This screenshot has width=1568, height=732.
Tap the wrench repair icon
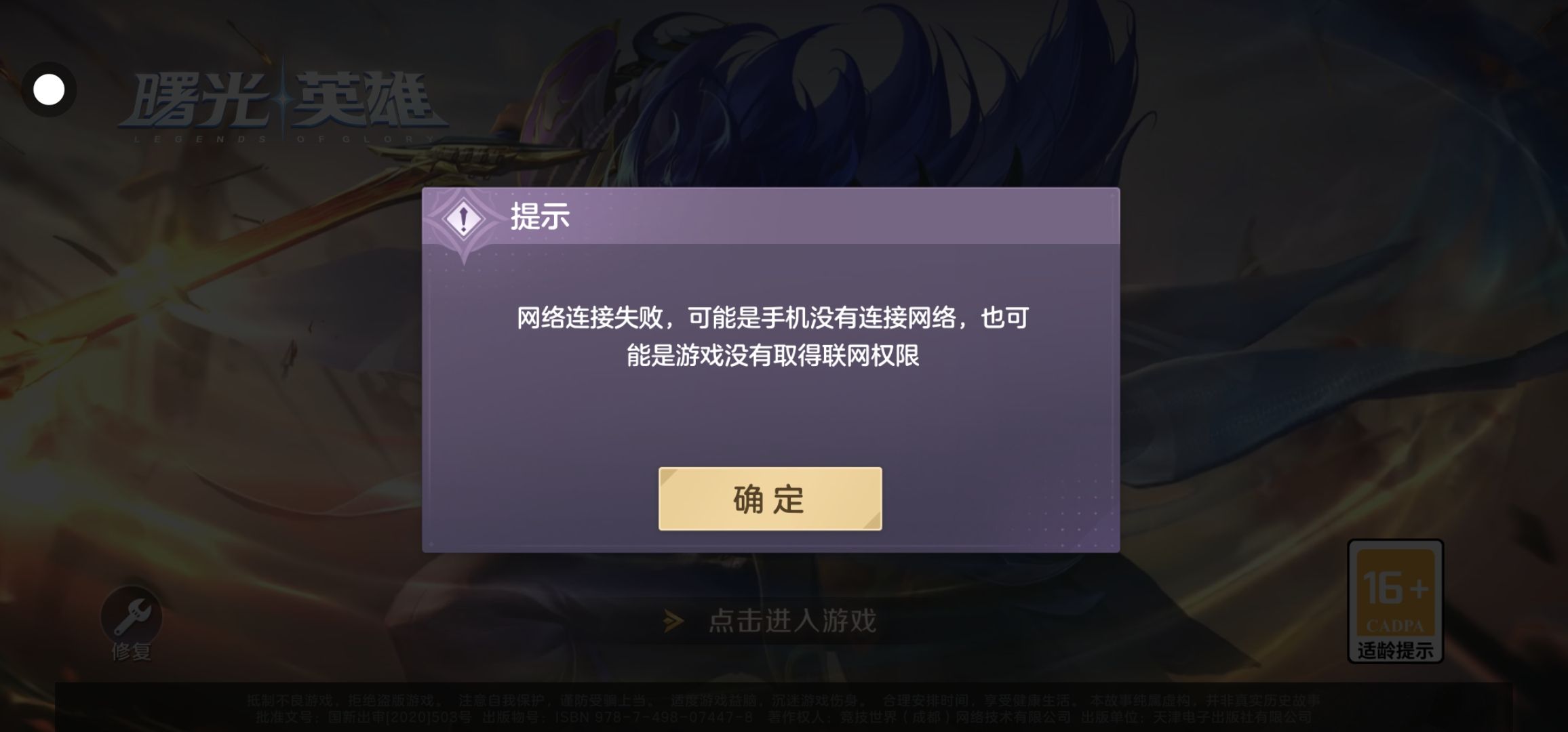[132, 616]
